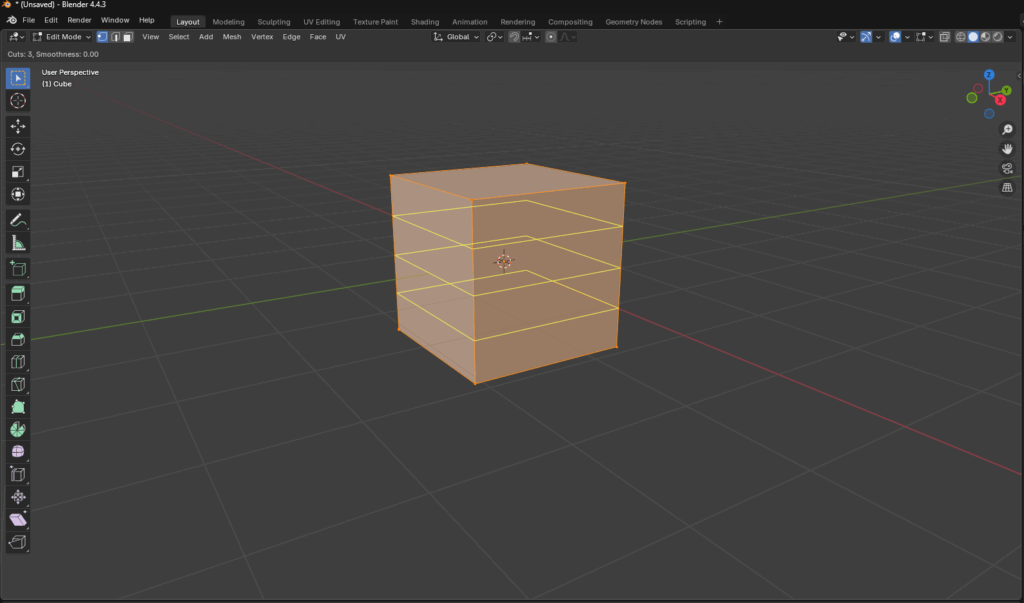1024x603 pixels.
Task: Activate the Transform tool
Action: [18, 195]
